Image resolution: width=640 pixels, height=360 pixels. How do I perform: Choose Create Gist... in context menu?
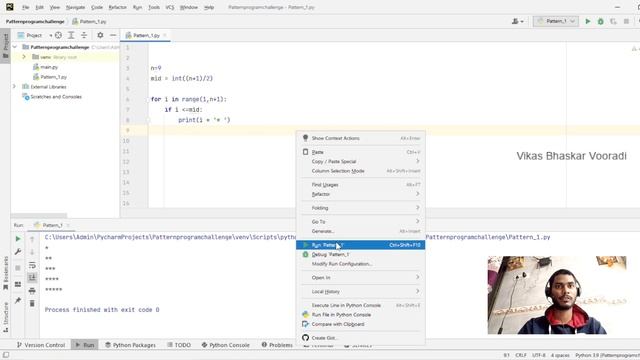(x=360, y=338)
